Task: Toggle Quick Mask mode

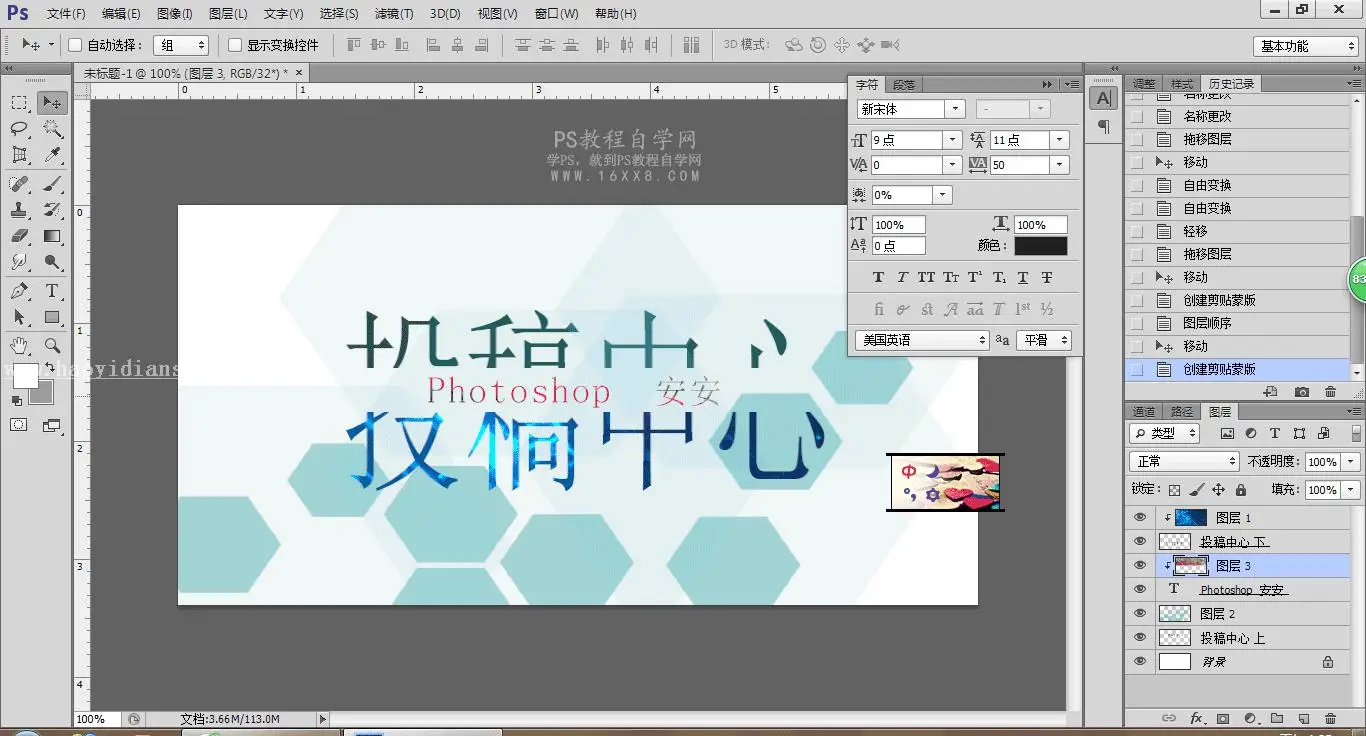Action: click(x=19, y=425)
